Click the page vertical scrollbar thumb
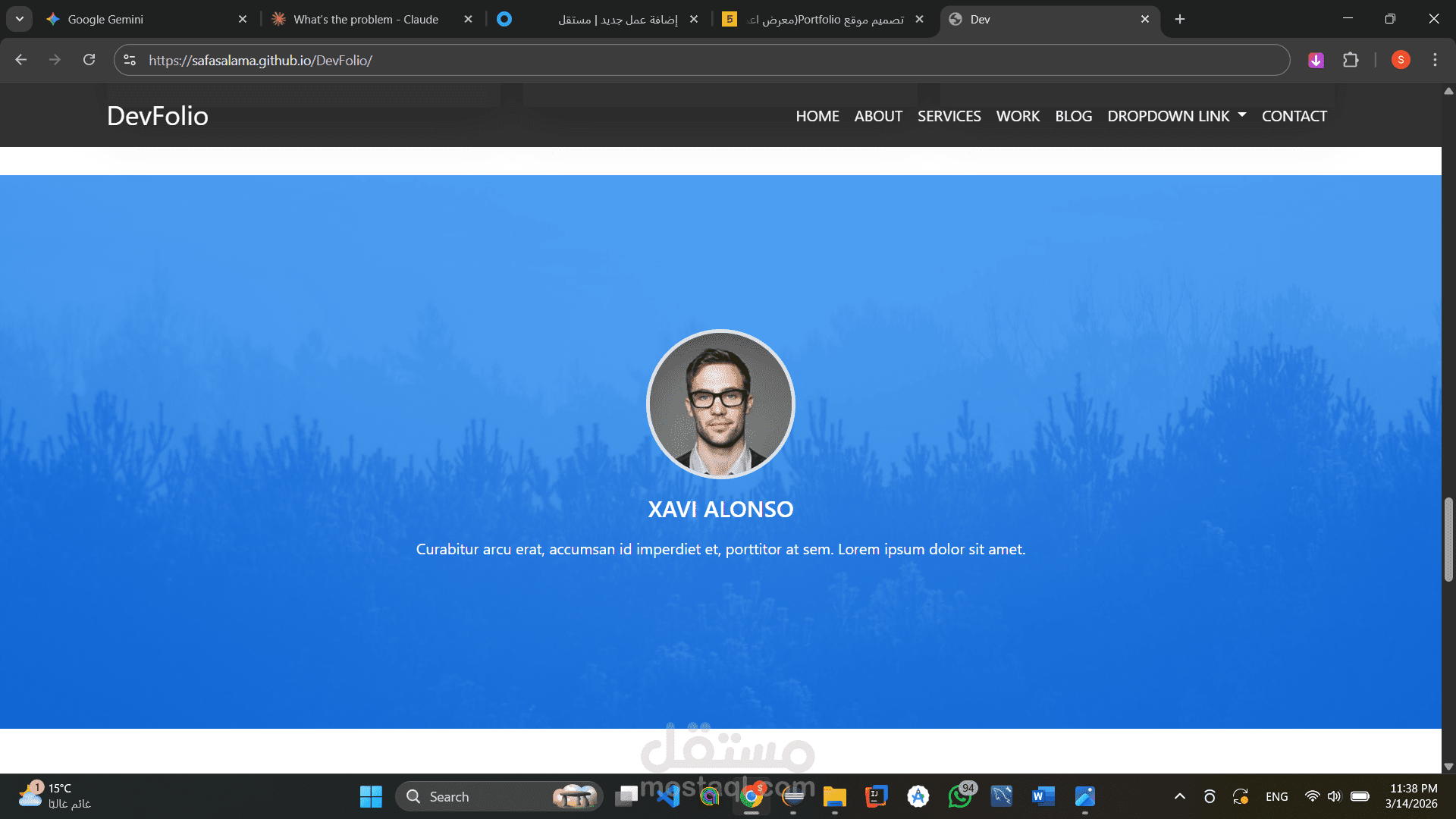Image resolution: width=1456 pixels, height=819 pixels. (x=1448, y=539)
